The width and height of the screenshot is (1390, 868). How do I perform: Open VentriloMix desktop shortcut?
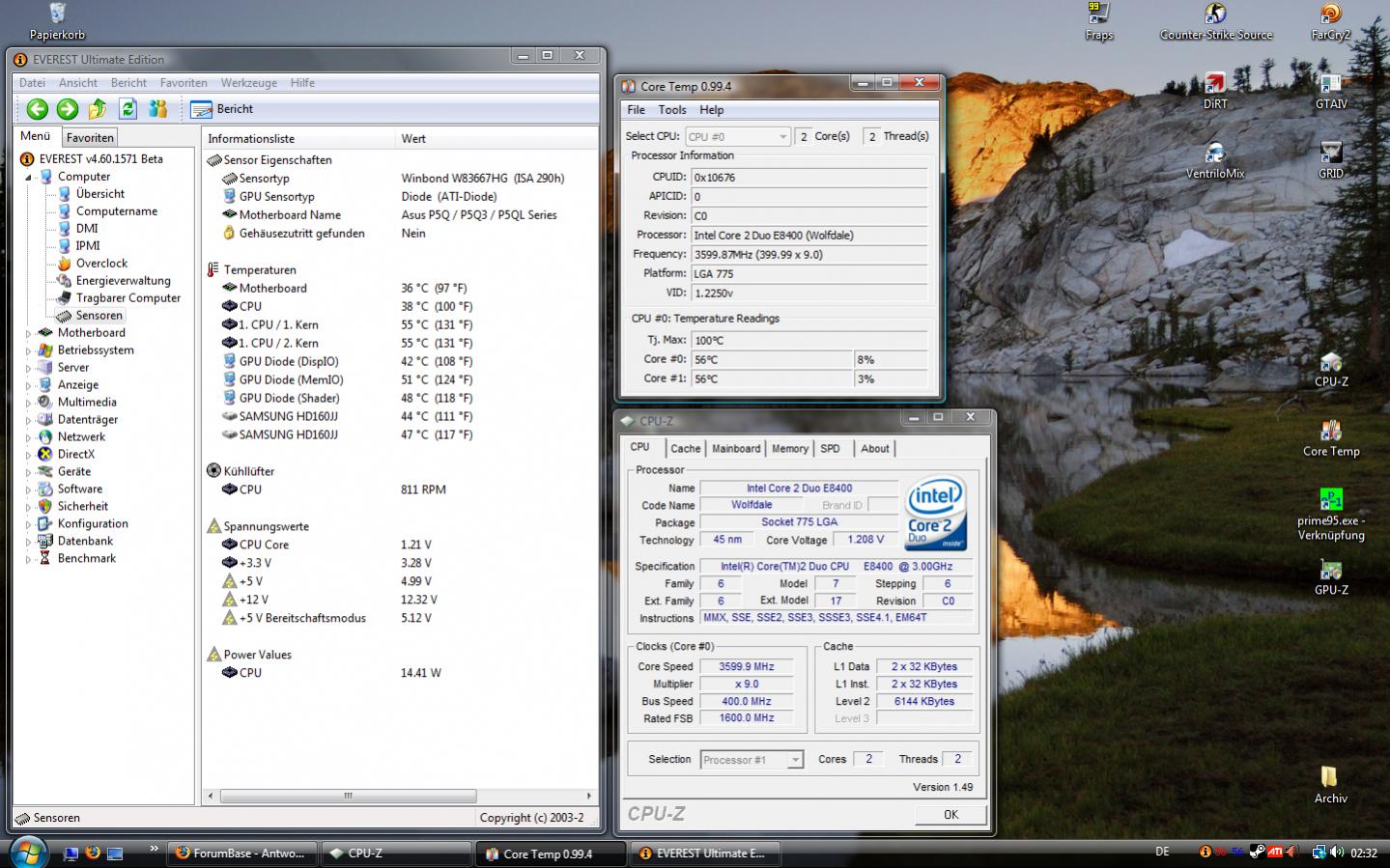pos(1215,160)
